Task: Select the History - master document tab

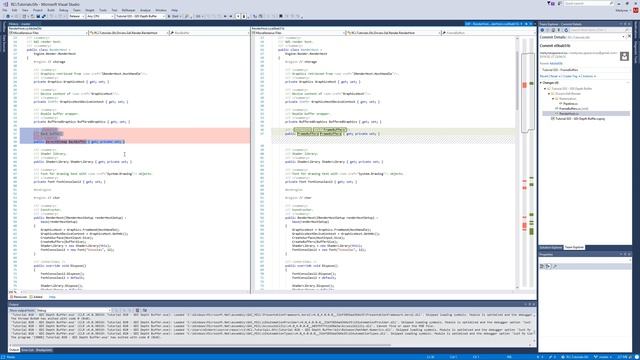Action: click(x=20, y=24)
